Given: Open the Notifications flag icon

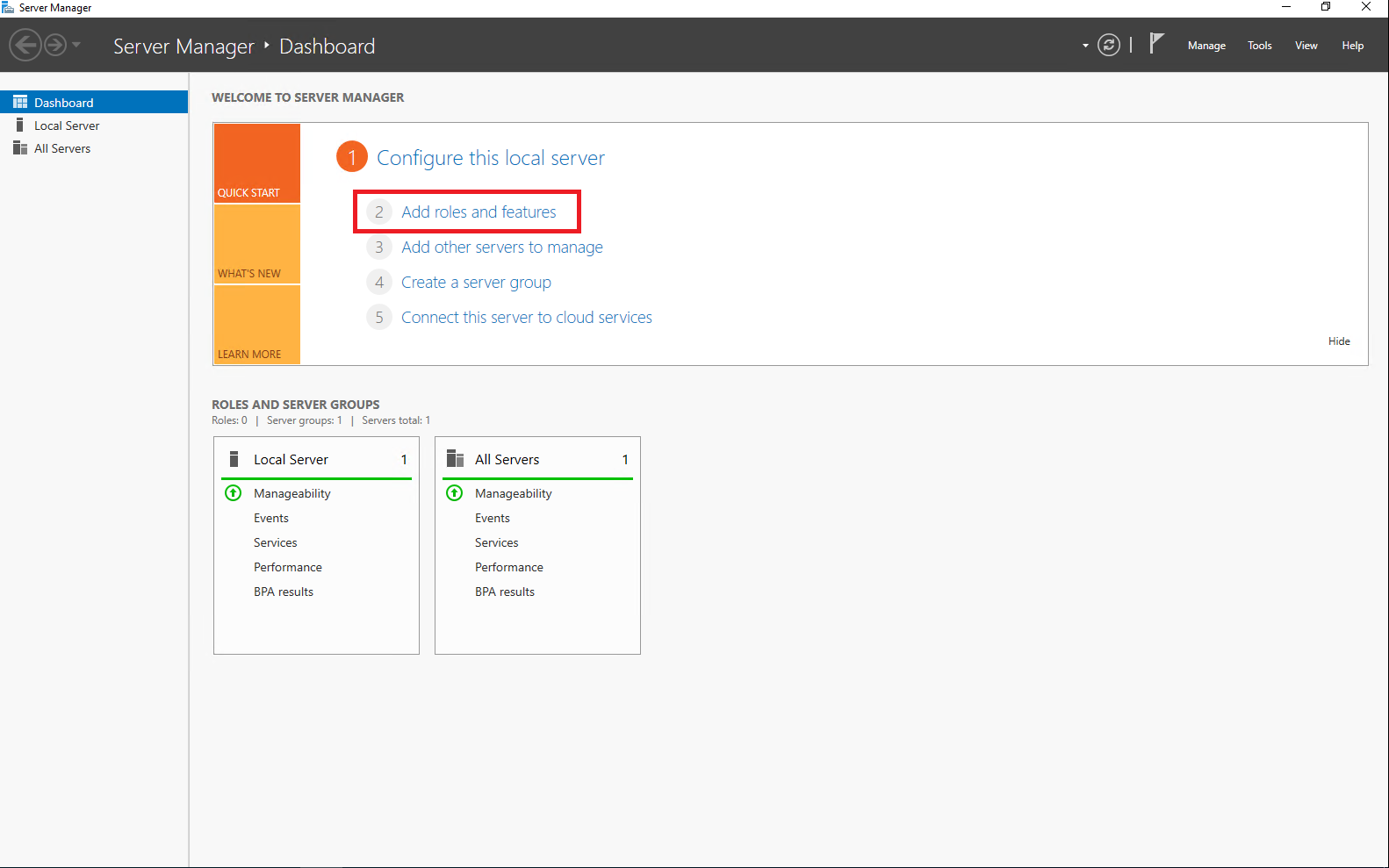Looking at the screenshot, I should pos(1156,43).
